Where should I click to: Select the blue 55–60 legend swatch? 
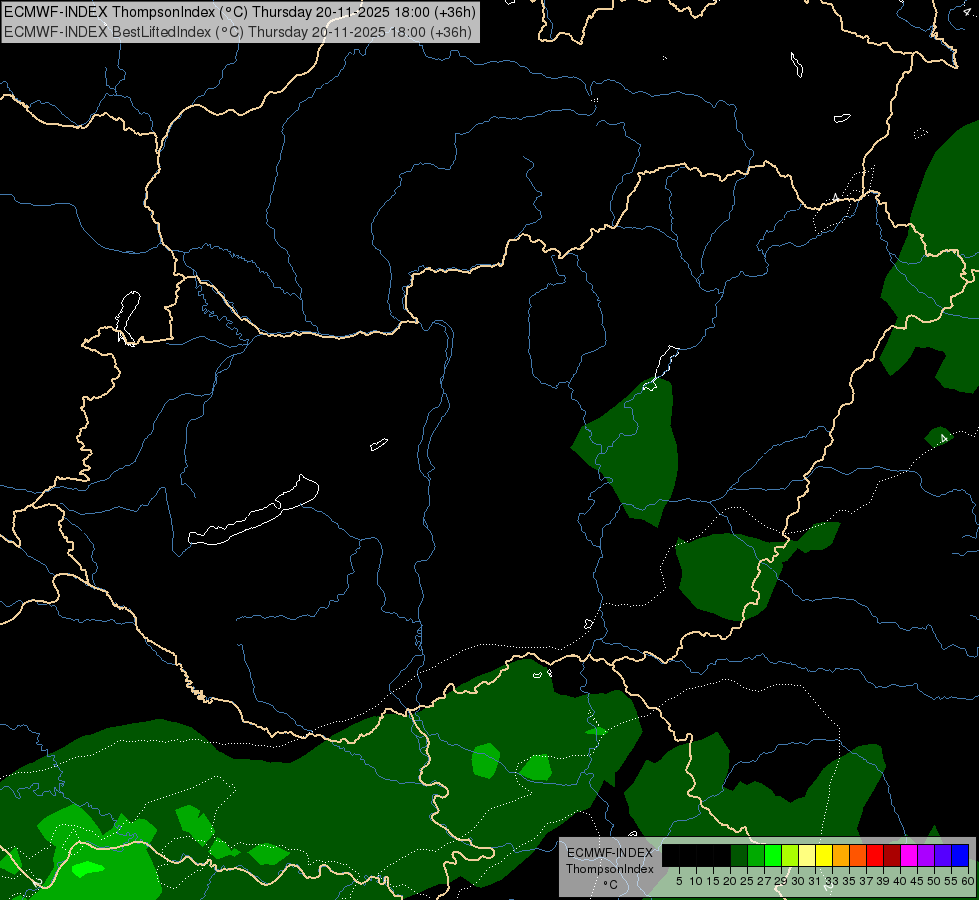(x=960, y=855)
